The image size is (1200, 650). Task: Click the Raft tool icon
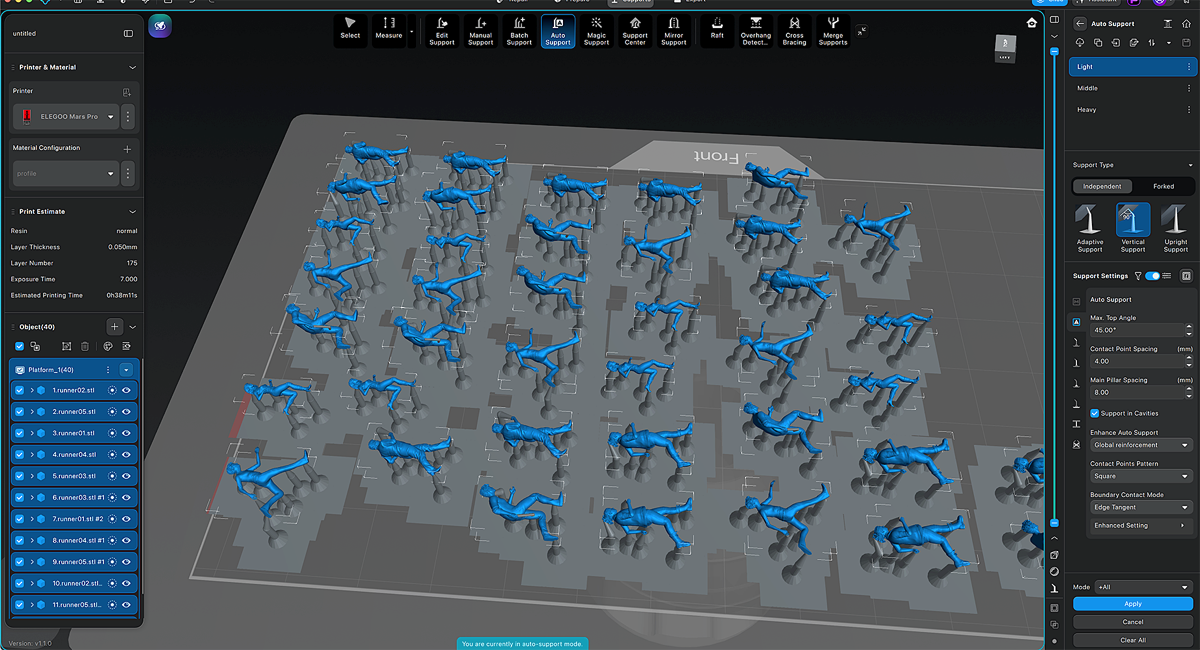coord(717,30)
